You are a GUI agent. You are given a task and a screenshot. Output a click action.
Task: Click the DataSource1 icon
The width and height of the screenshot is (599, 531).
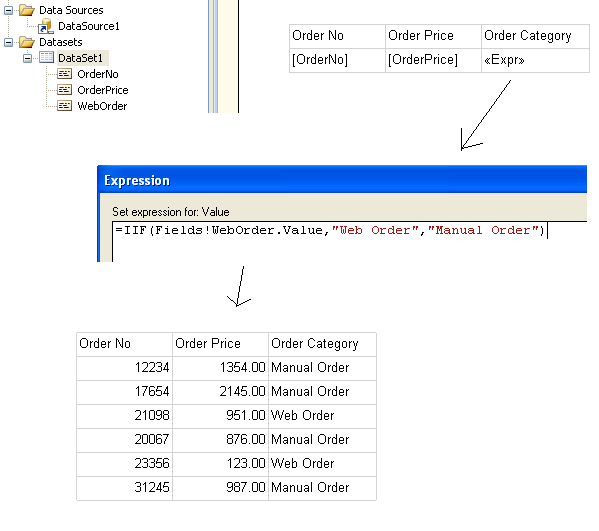(x=46, y=26)
